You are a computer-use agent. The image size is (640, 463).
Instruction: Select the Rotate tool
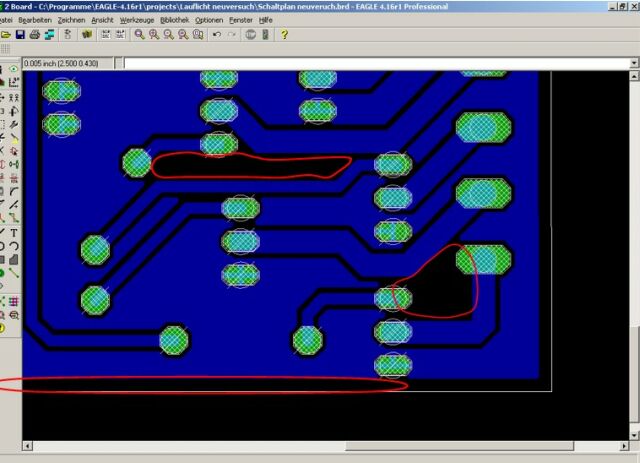(14, 111)
